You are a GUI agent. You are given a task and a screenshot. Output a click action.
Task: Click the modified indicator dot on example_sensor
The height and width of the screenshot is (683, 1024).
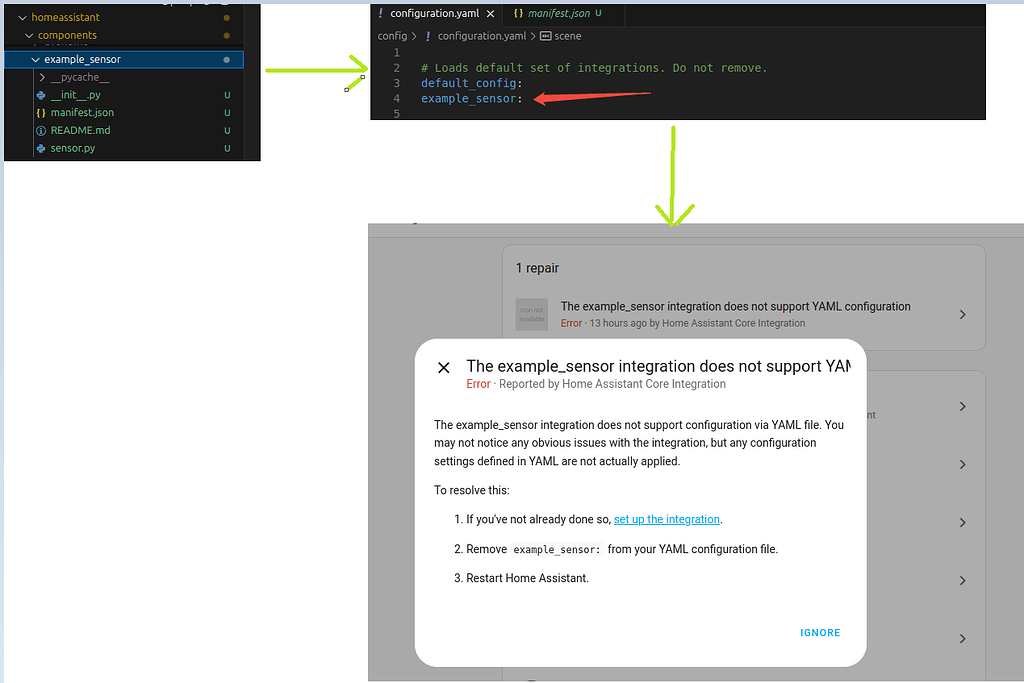[227, 59]
